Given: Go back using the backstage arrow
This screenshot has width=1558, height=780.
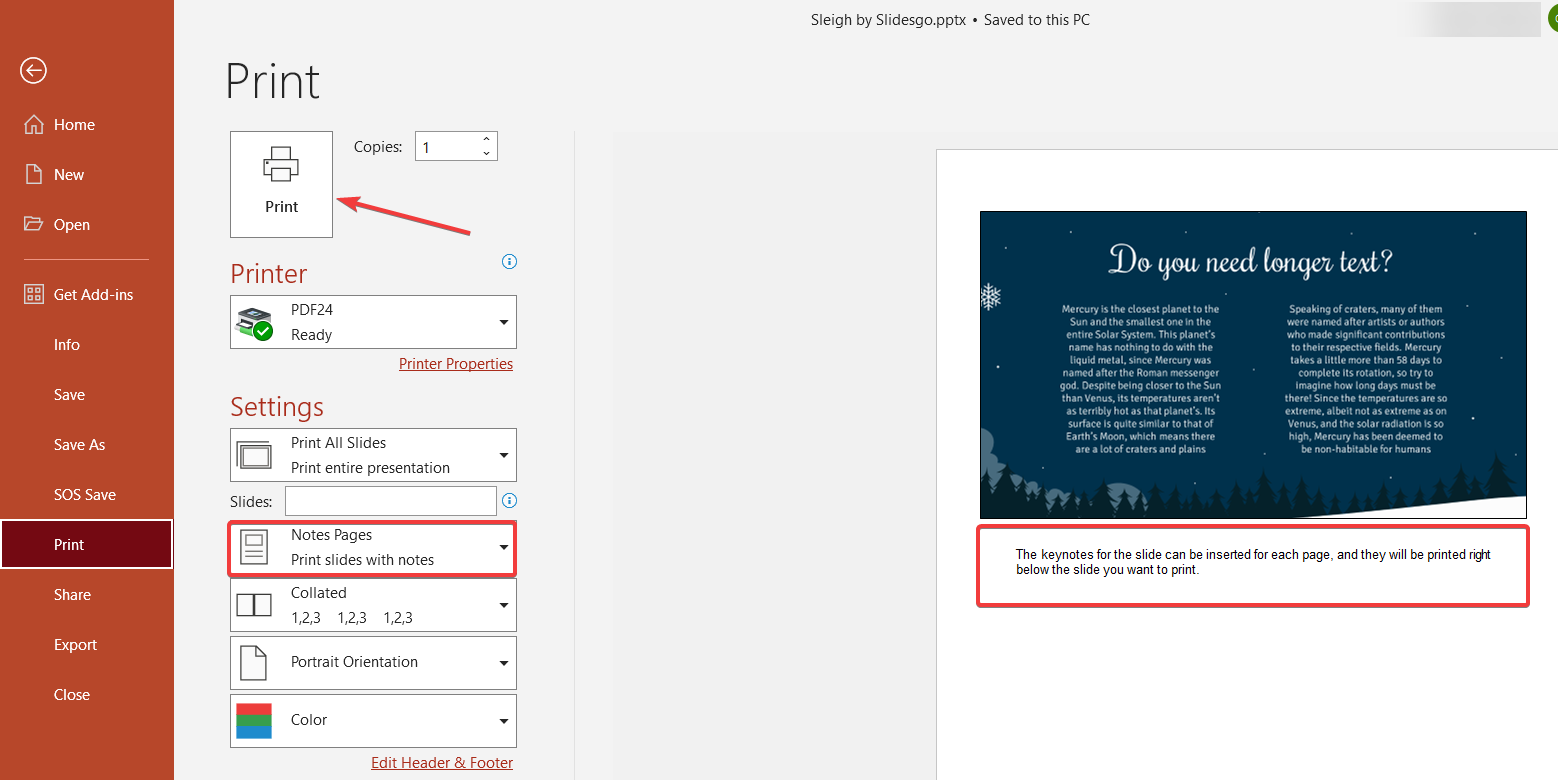Looking at the screenshot, I should point(34,70).
